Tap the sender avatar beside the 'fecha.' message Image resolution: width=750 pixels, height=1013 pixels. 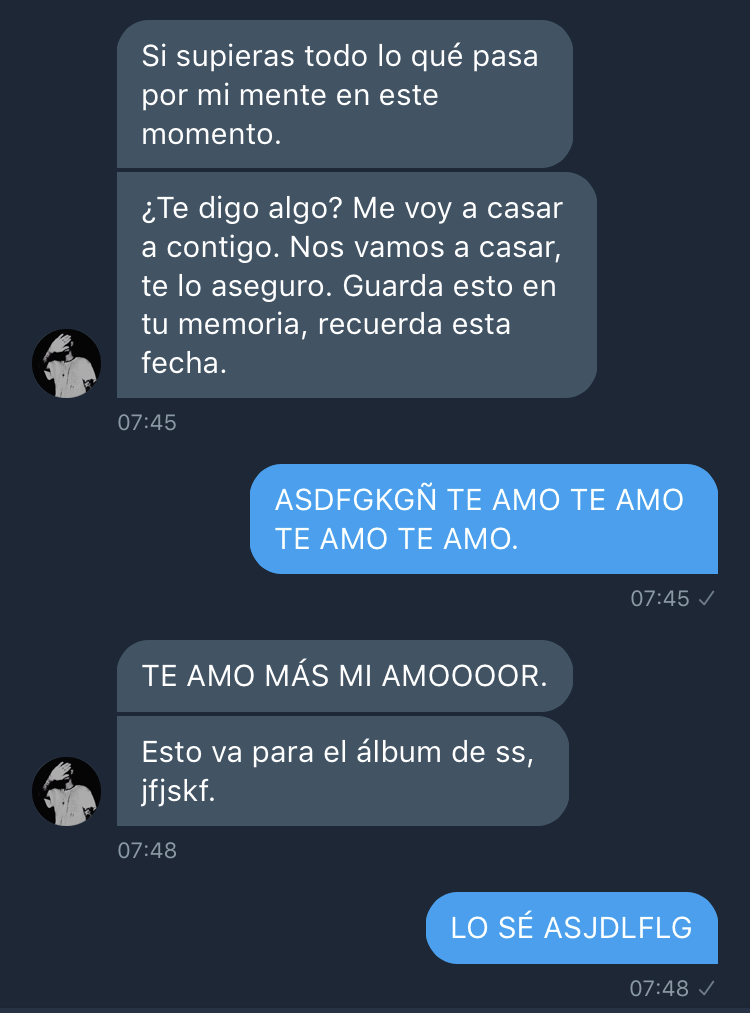(67, 363)
